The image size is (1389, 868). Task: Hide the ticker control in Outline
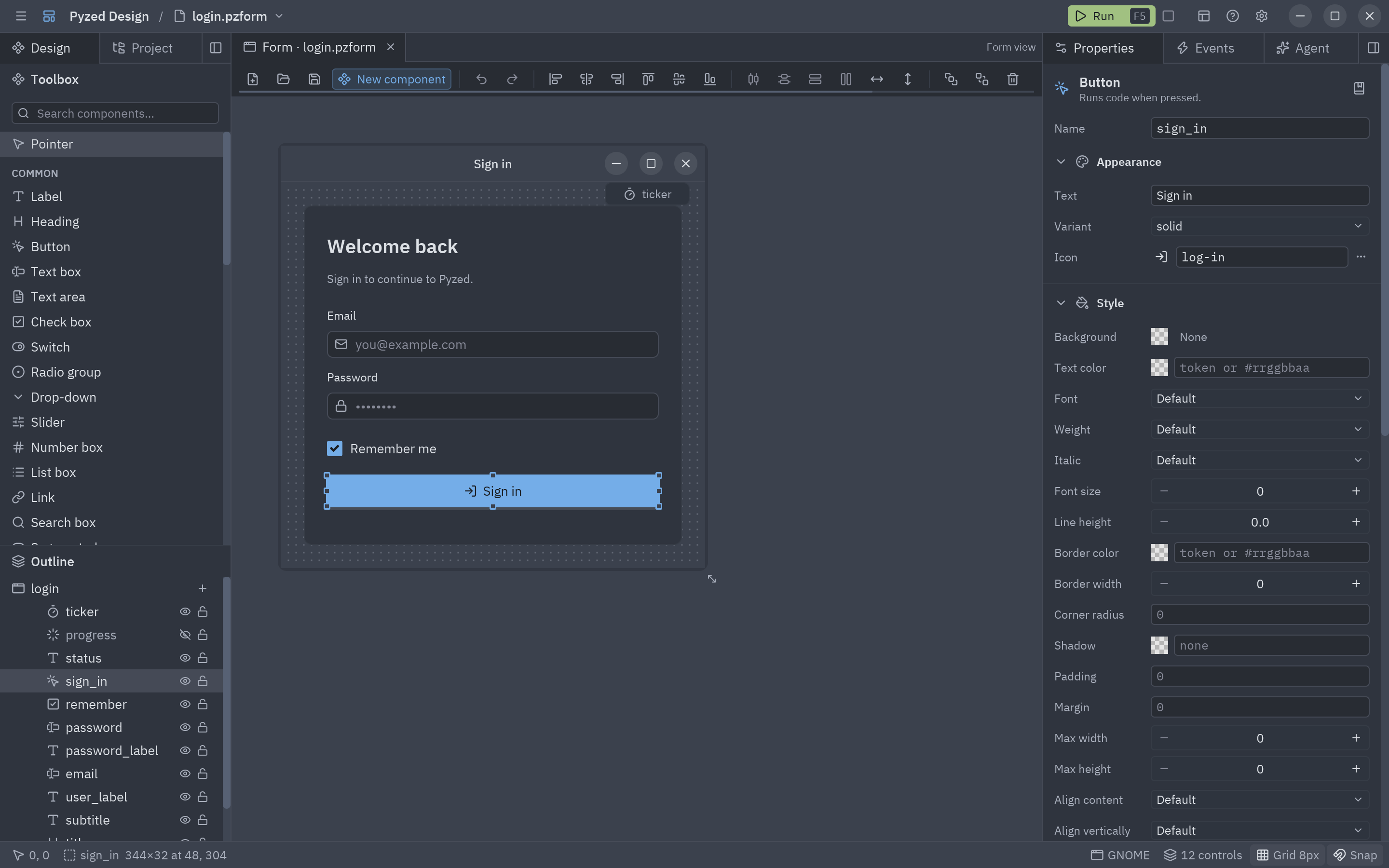point(185,611)
